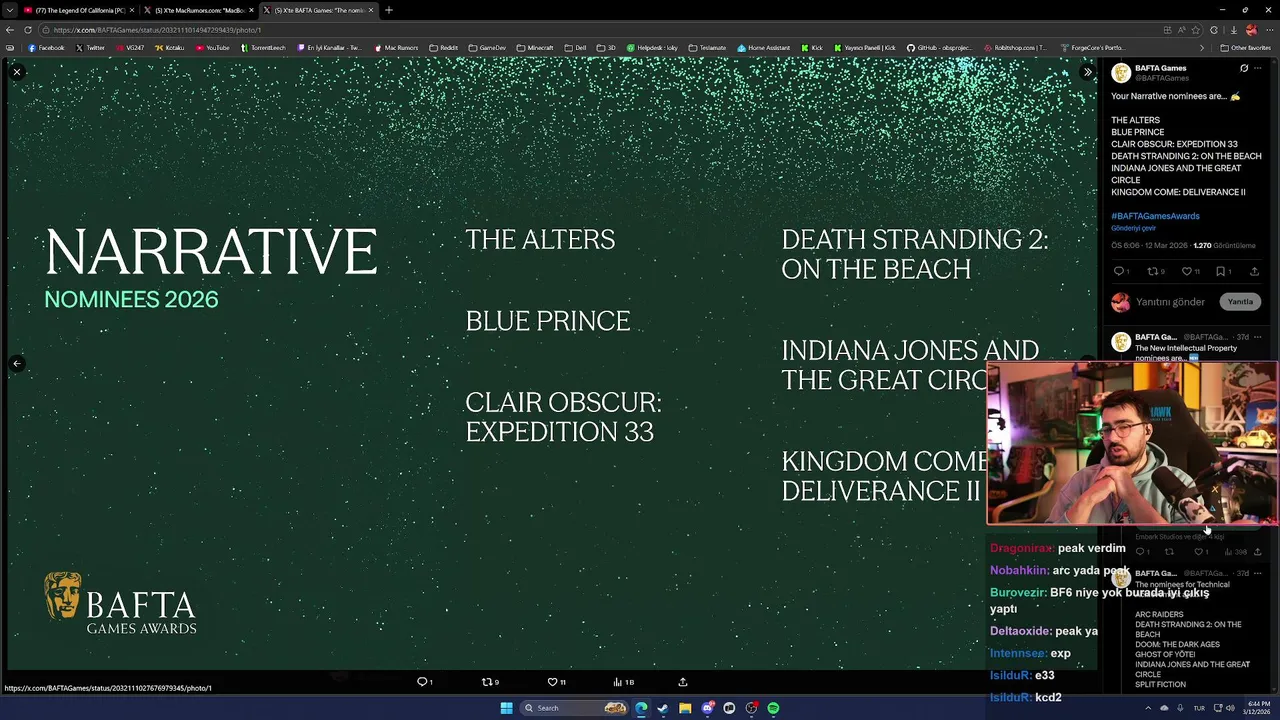Viewport: 1280px width, 720px height.
Task: Open Spotify from taskbar
Action: (773, 708)
